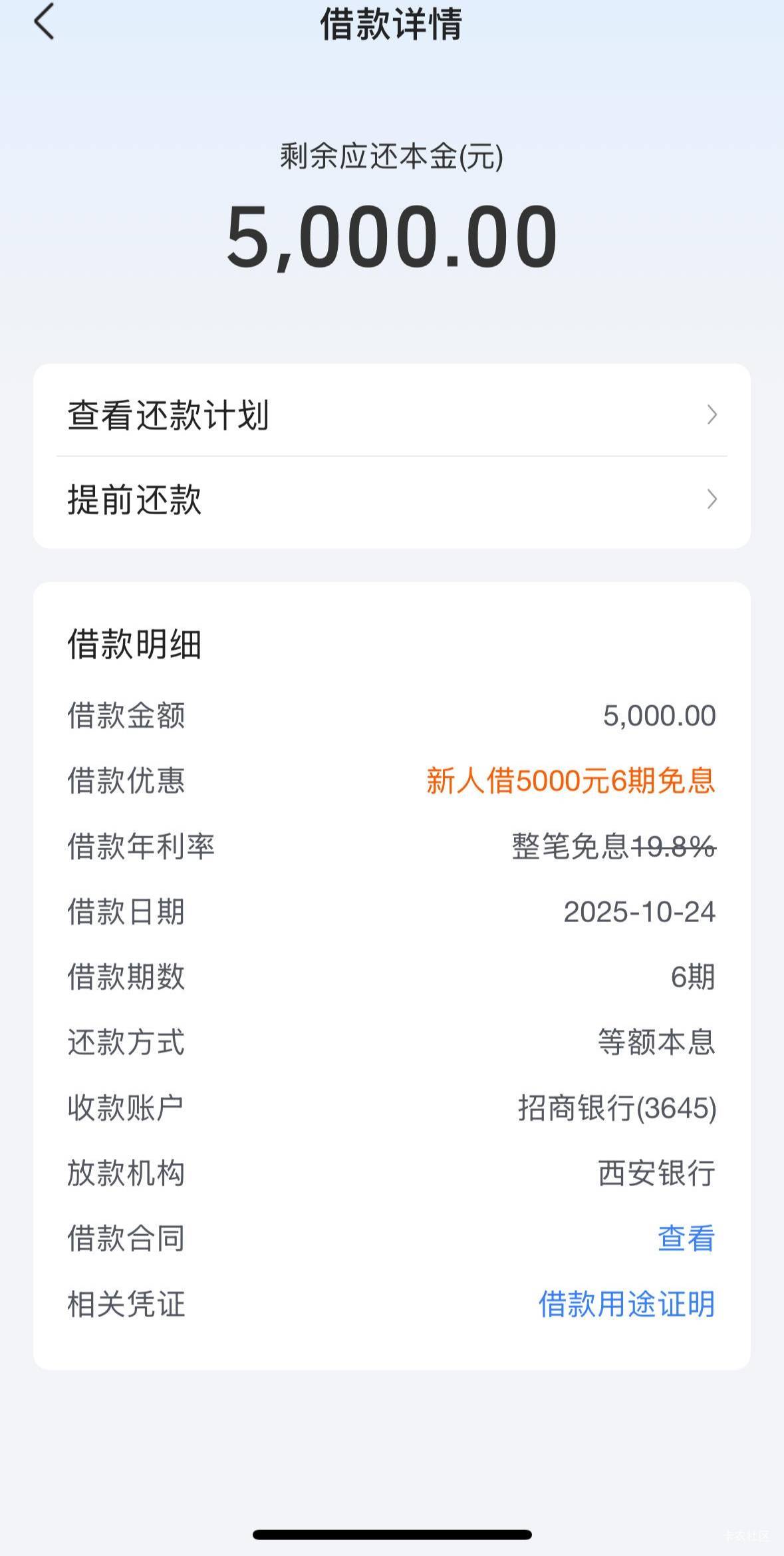Open 借款用途证明 voucher link
784x1556 pixels.
pos(626,1304)
